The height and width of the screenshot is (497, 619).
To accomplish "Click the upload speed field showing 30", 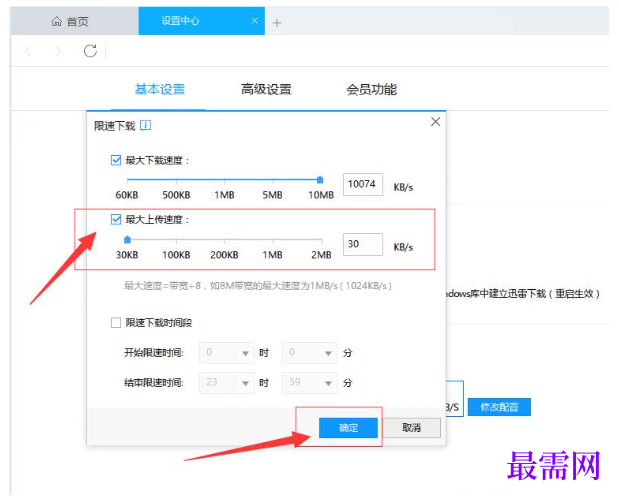I will click(363, 244).
